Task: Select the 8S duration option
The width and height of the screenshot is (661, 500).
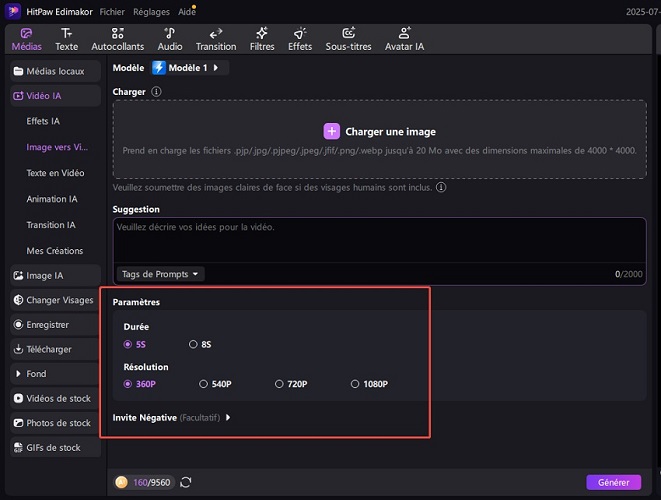Action: pyautogui.click(x=200, y=344)
